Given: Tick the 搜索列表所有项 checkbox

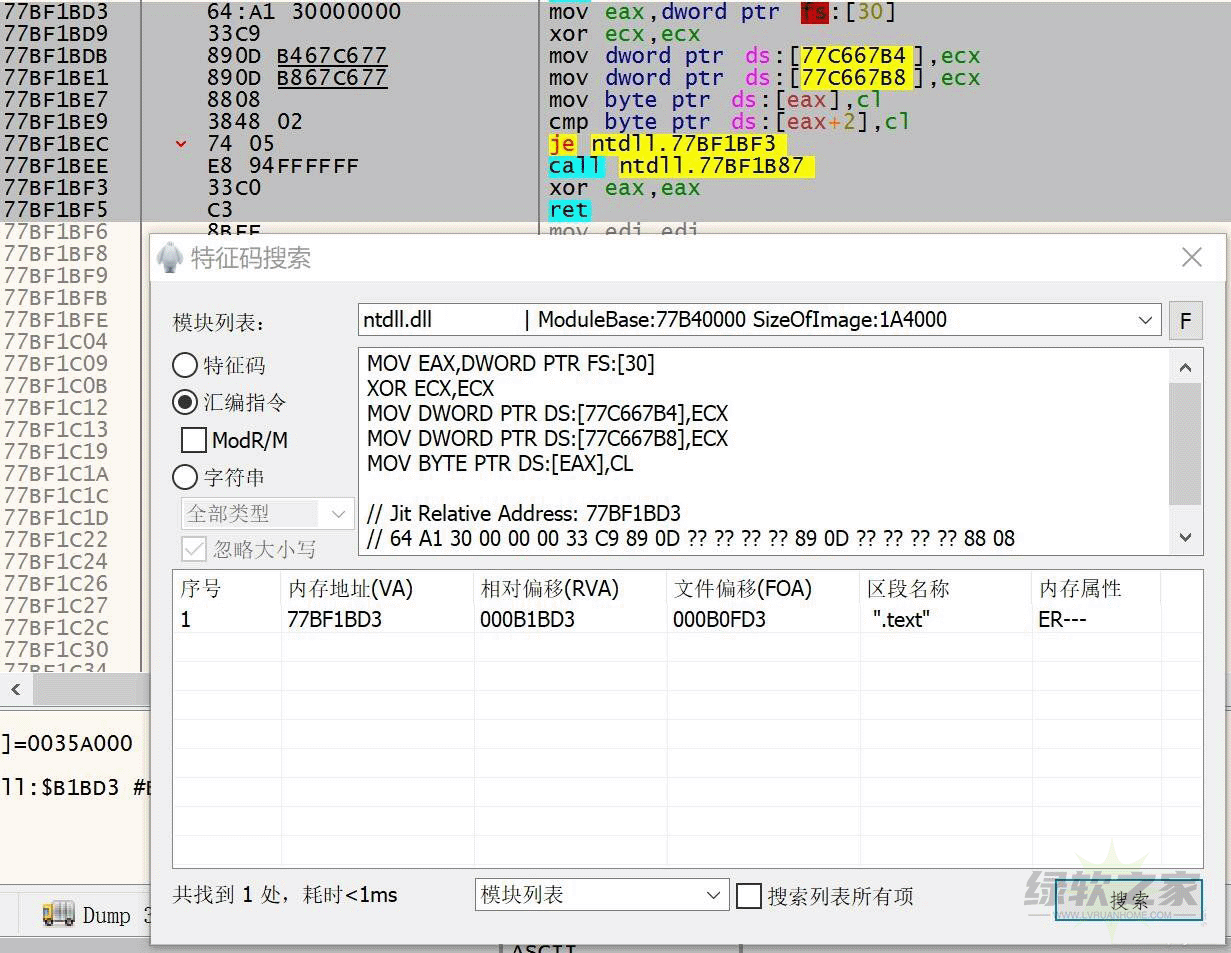Looking at the screenshot, I should coord(748,896).
